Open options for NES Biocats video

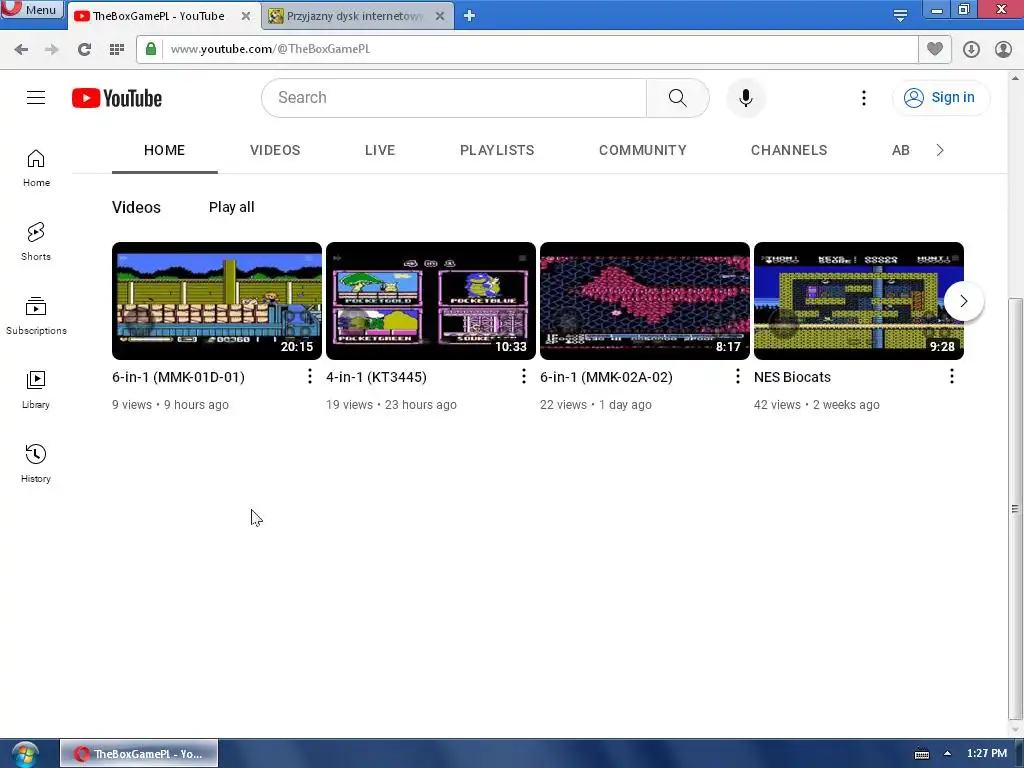[952, 376]
